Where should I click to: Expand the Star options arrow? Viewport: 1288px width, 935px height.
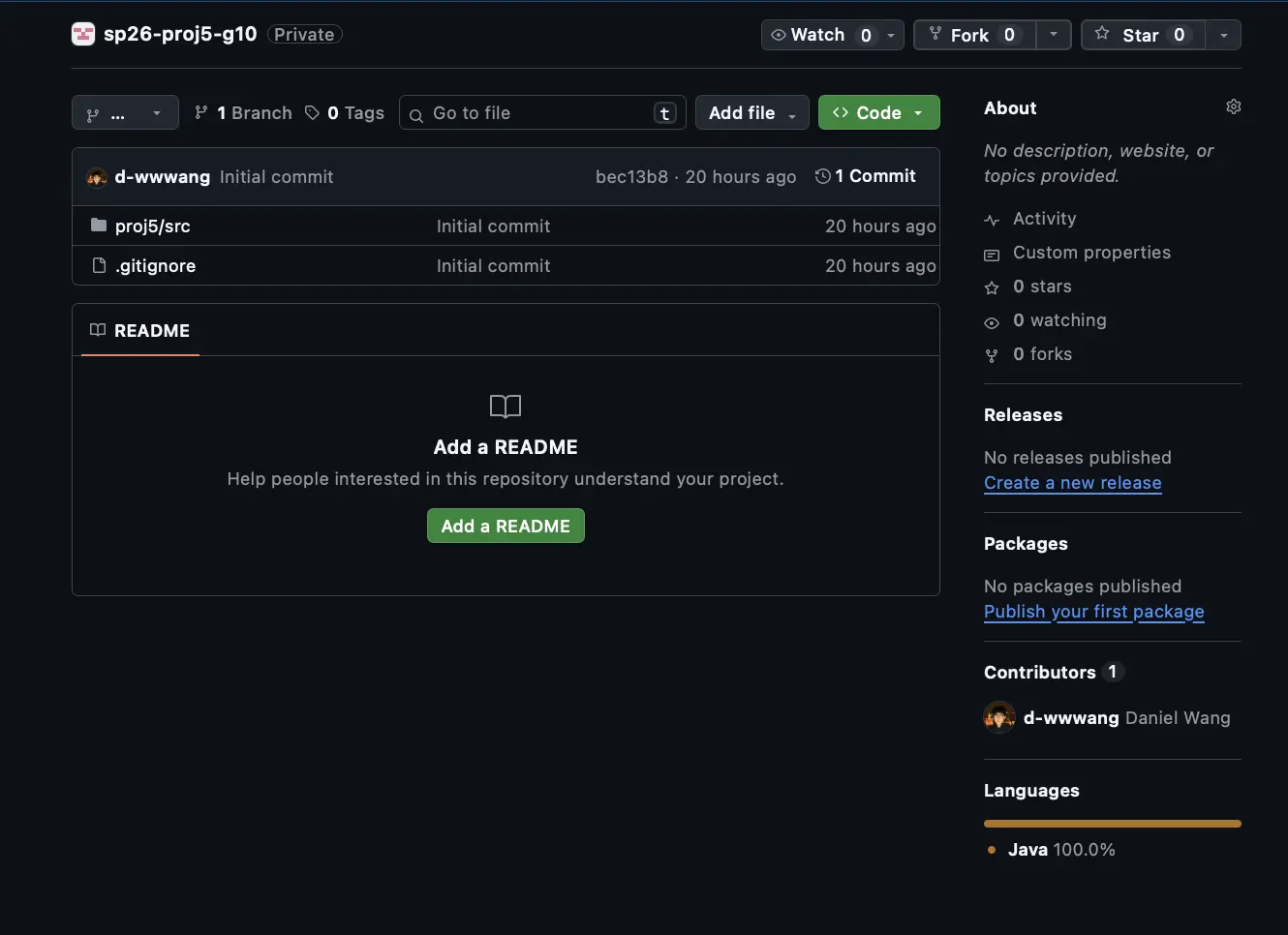pos(1224,35)
